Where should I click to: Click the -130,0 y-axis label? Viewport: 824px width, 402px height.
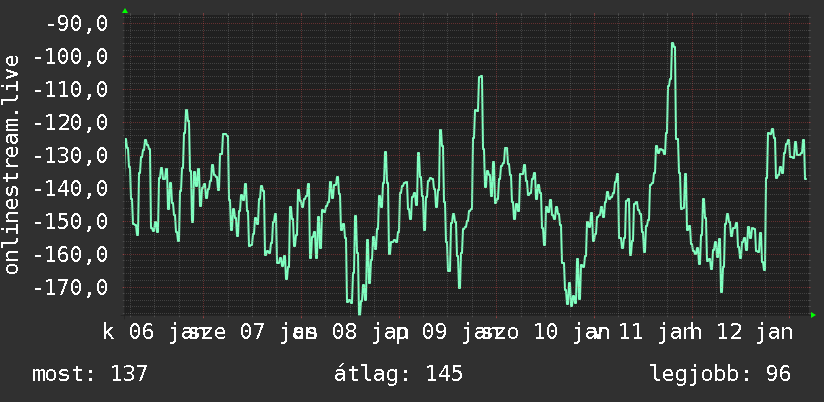click(71, 156)
